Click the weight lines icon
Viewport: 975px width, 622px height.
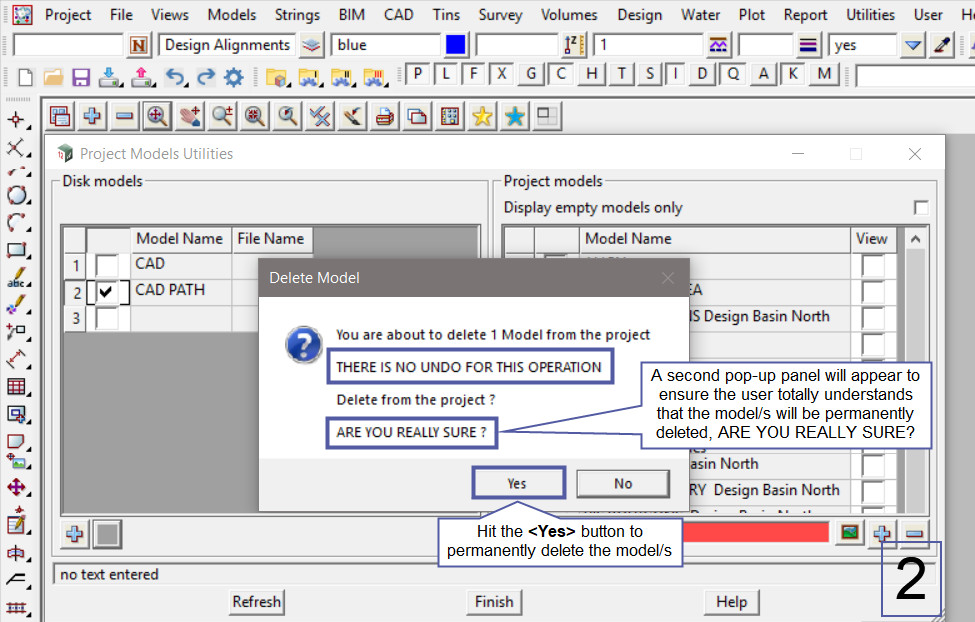(808, 45)
